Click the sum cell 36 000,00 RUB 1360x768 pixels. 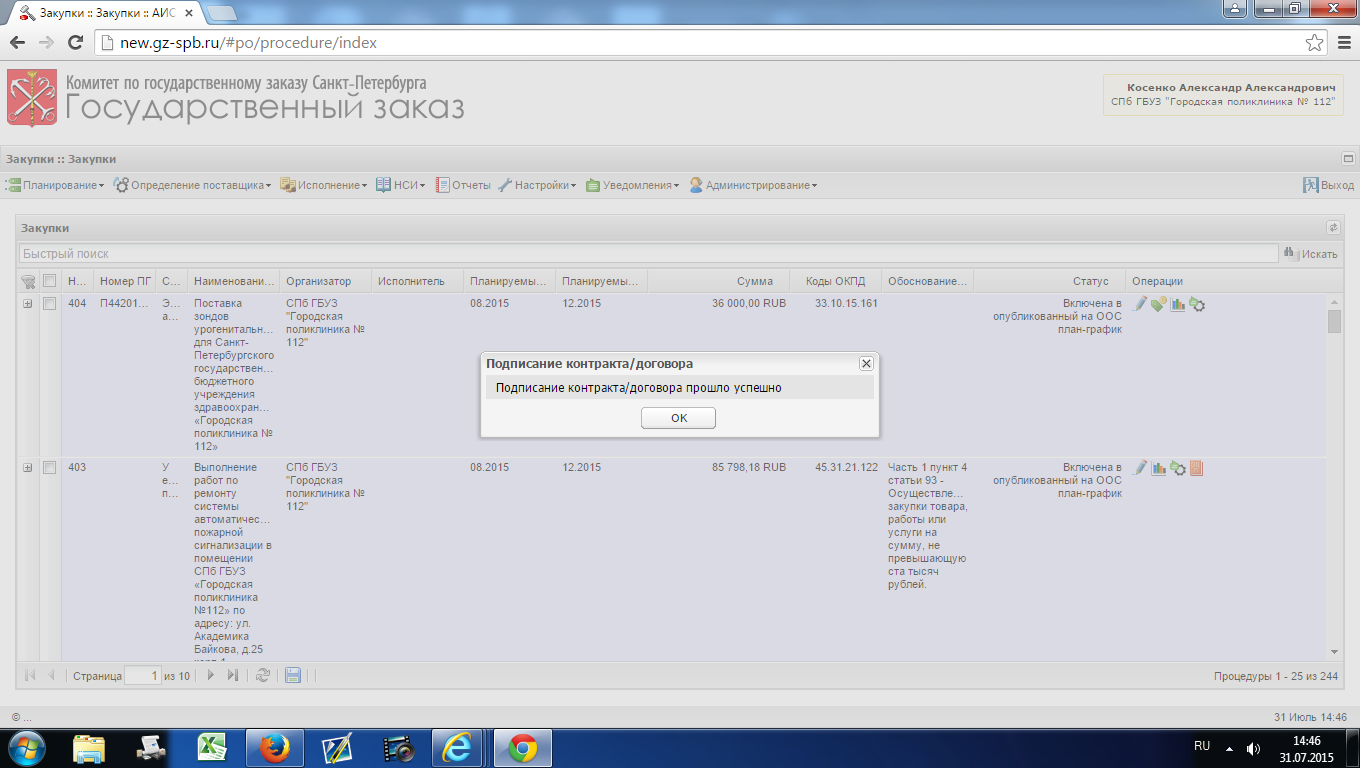tap(749, 303)
